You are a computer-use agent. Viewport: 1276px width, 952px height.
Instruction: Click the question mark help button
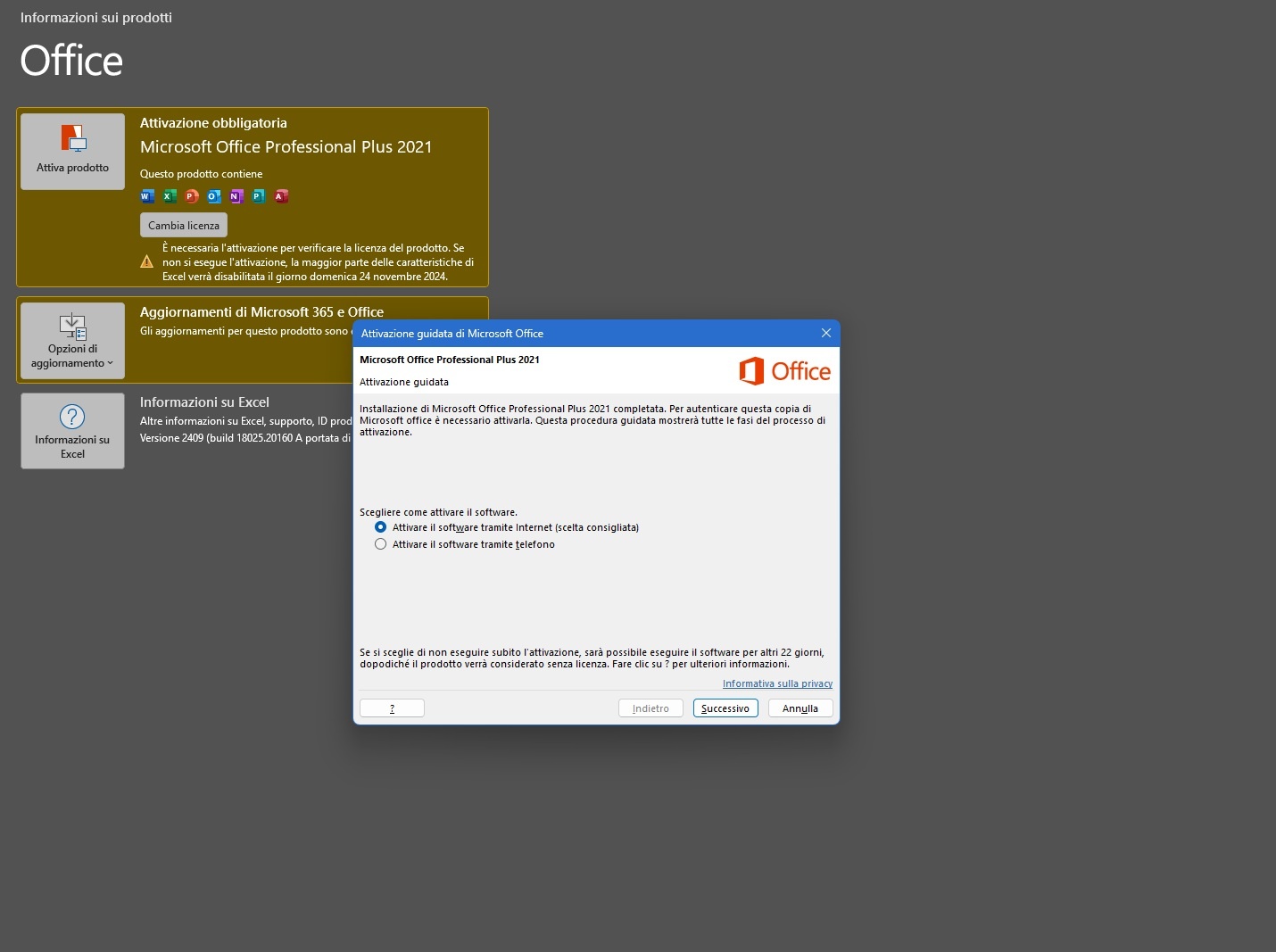click(392, 708)
